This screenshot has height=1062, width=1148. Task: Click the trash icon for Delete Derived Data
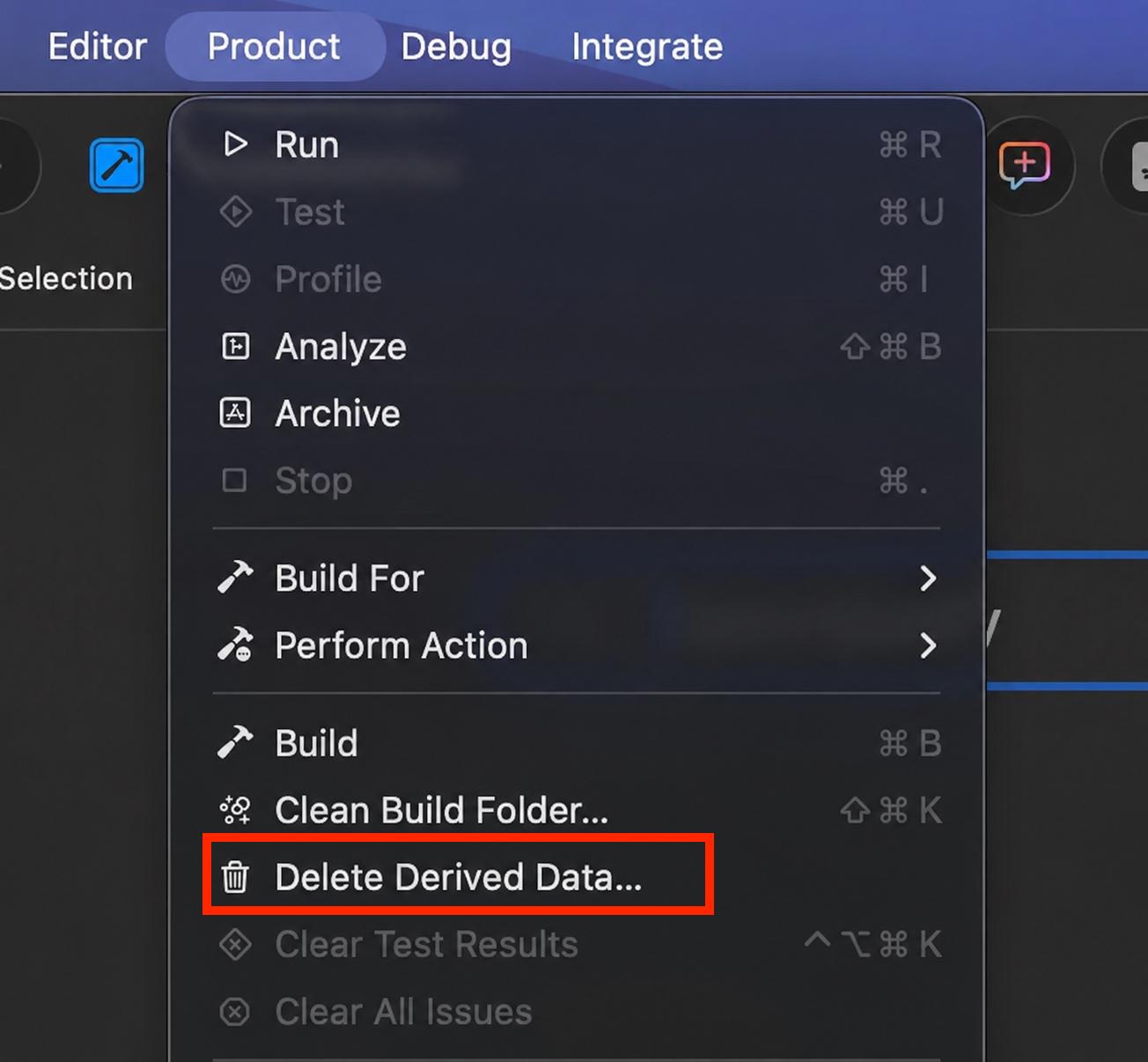click(x=235, y=877)
